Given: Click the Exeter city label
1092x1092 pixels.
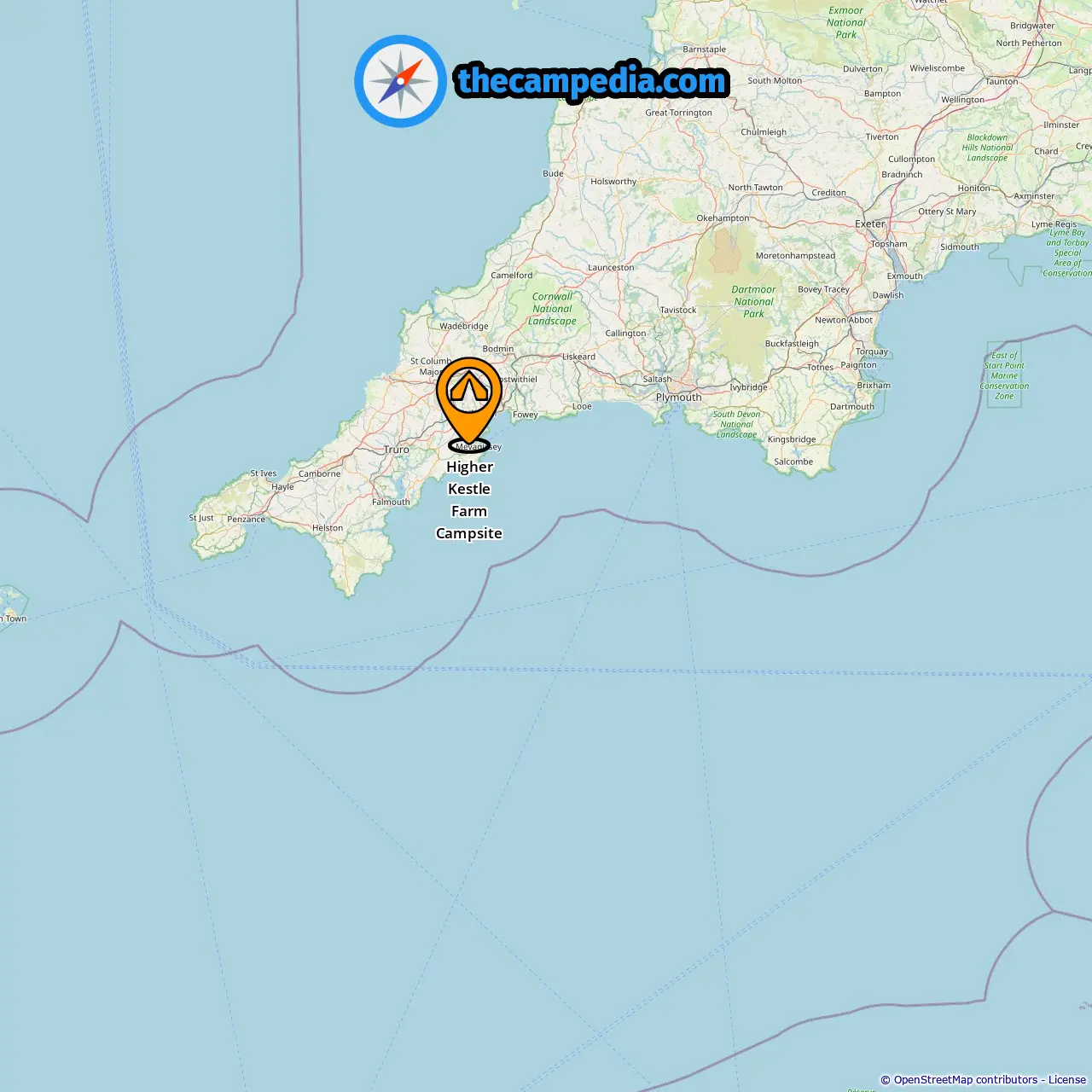Looking at the screenshot, I should pos(870,224).
